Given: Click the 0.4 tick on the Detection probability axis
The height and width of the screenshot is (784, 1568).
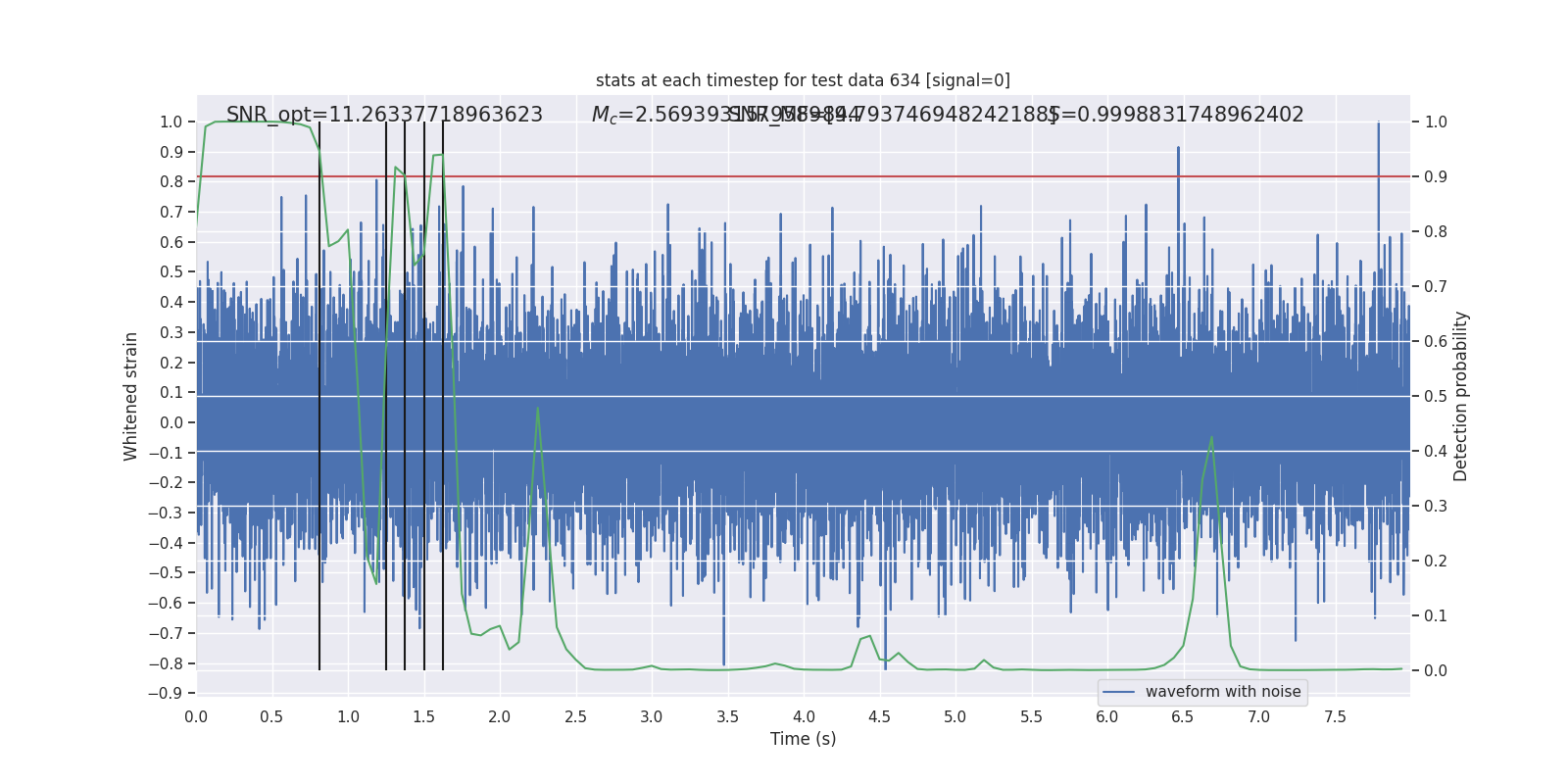Looking at the screenshot, I should point(1436,451).
